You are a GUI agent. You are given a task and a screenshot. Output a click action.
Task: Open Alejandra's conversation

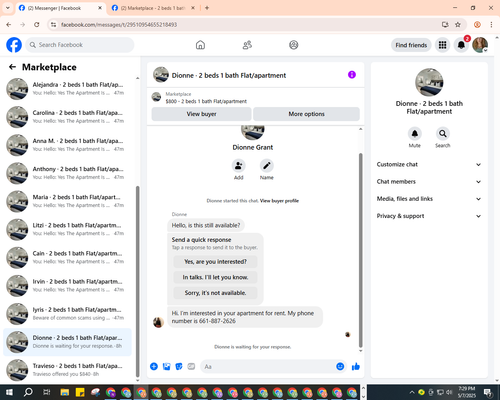point(68,89)
